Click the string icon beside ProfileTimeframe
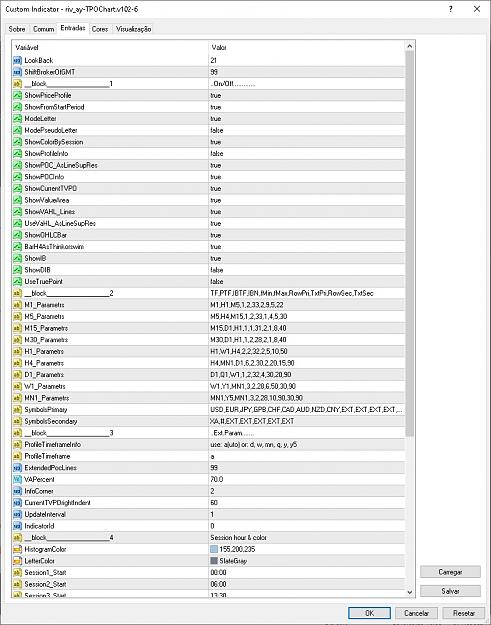491x625 pixels. (17, 456)
